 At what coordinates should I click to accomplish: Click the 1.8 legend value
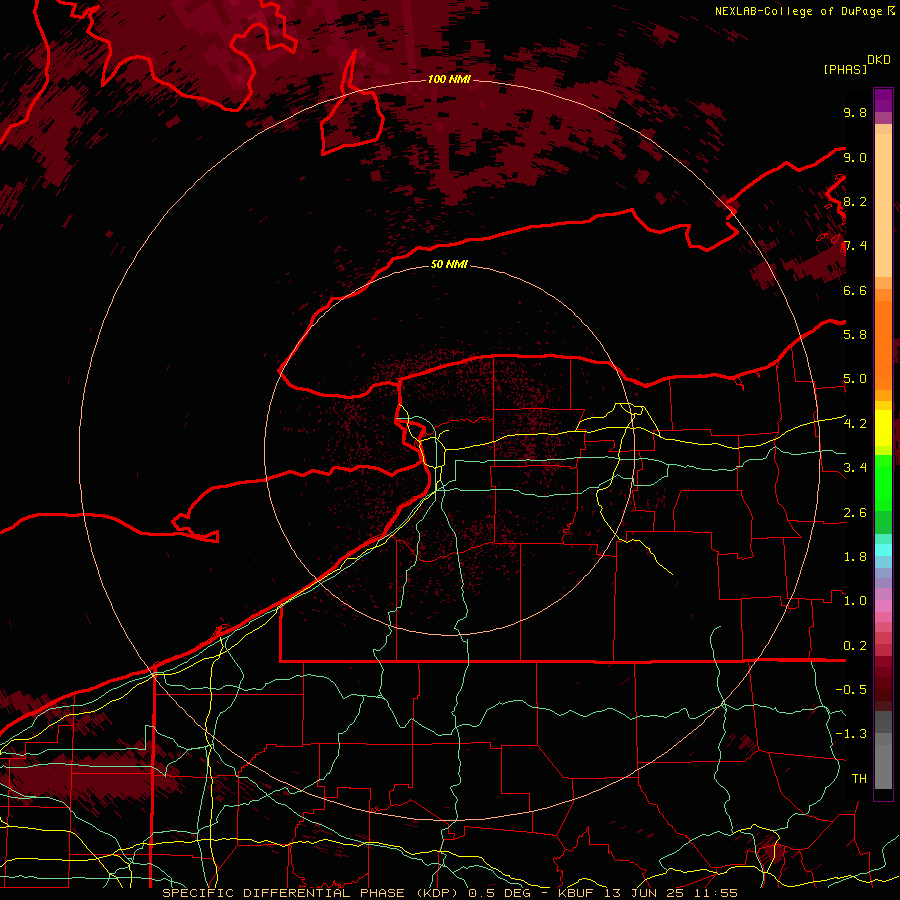pos(855,557)
